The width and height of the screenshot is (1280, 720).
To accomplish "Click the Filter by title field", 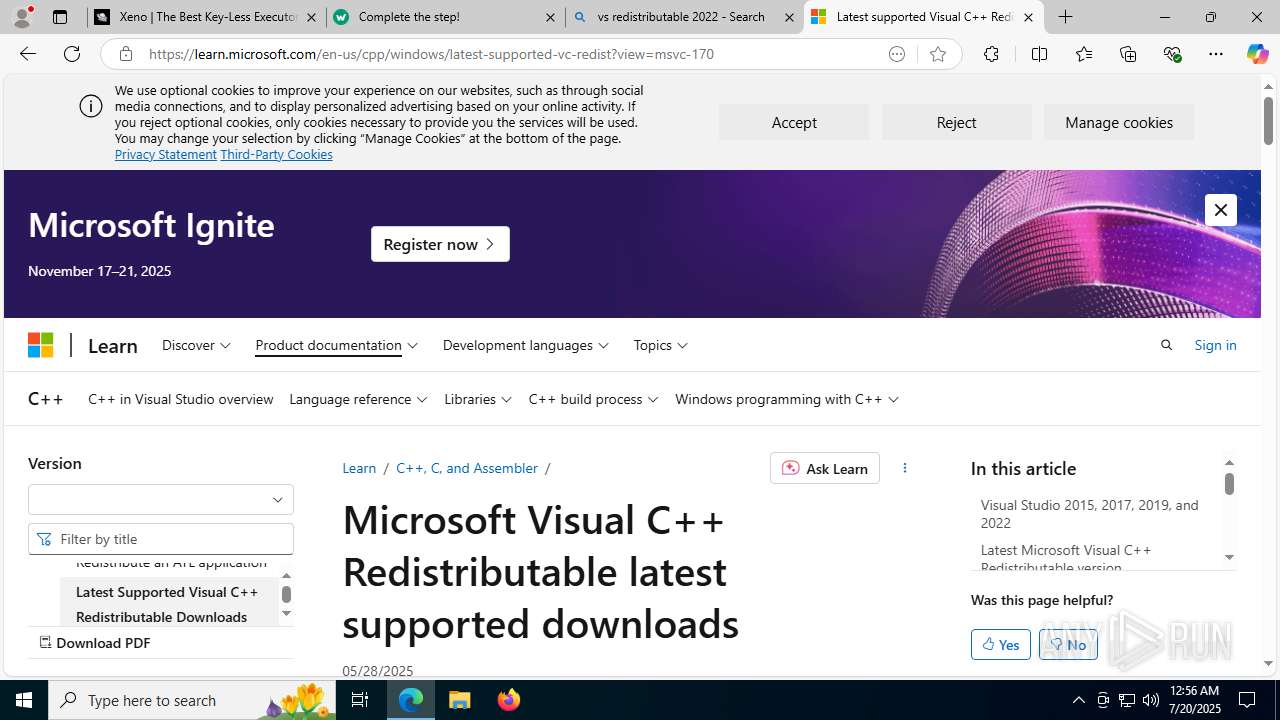I will pyautogui.click(x=161, y=539).
